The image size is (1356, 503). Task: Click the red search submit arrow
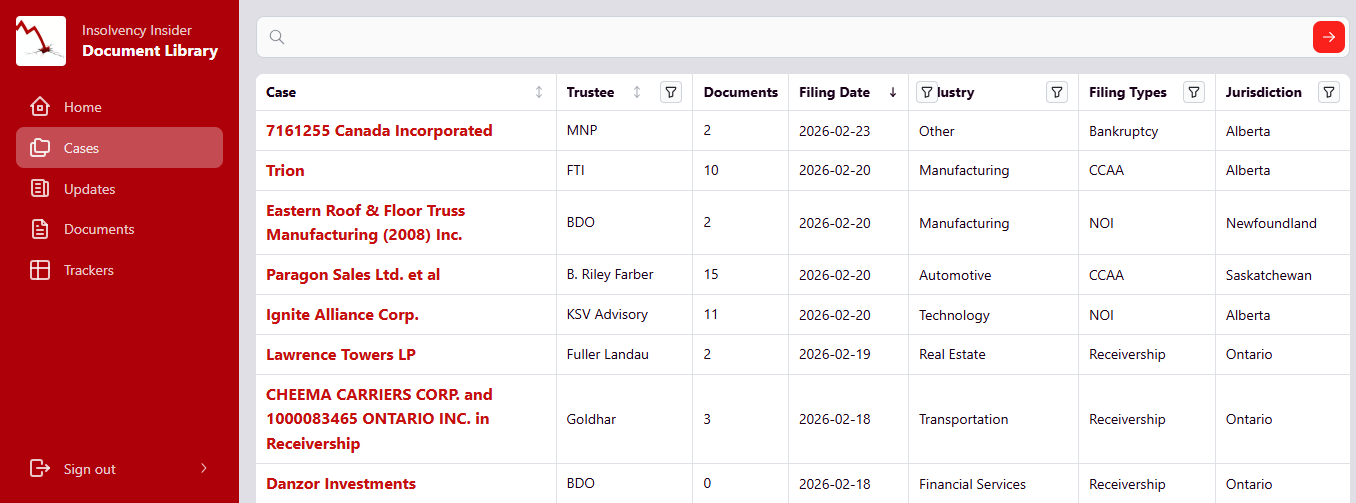pyautogui.click(x=1328, y=37)
